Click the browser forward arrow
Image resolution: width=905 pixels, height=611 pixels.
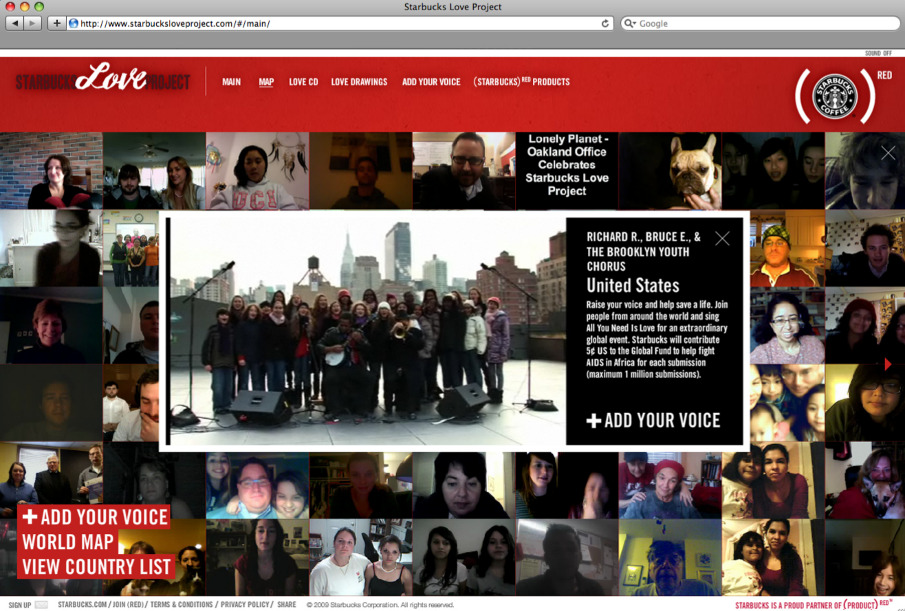tap(33, 23)
